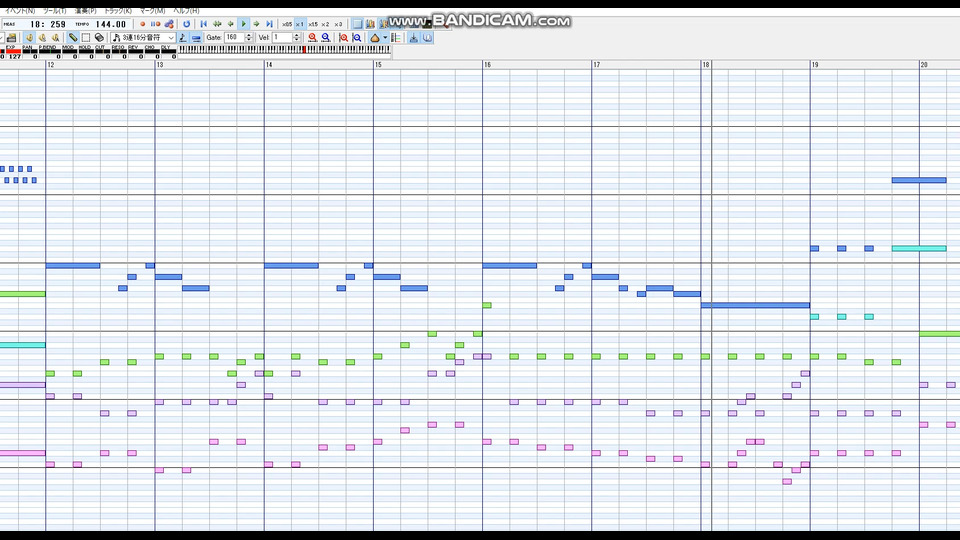Adjust the Vel value spinner
Screen dimensions: 960x540
pyautogui.click(x=296, y=37)
